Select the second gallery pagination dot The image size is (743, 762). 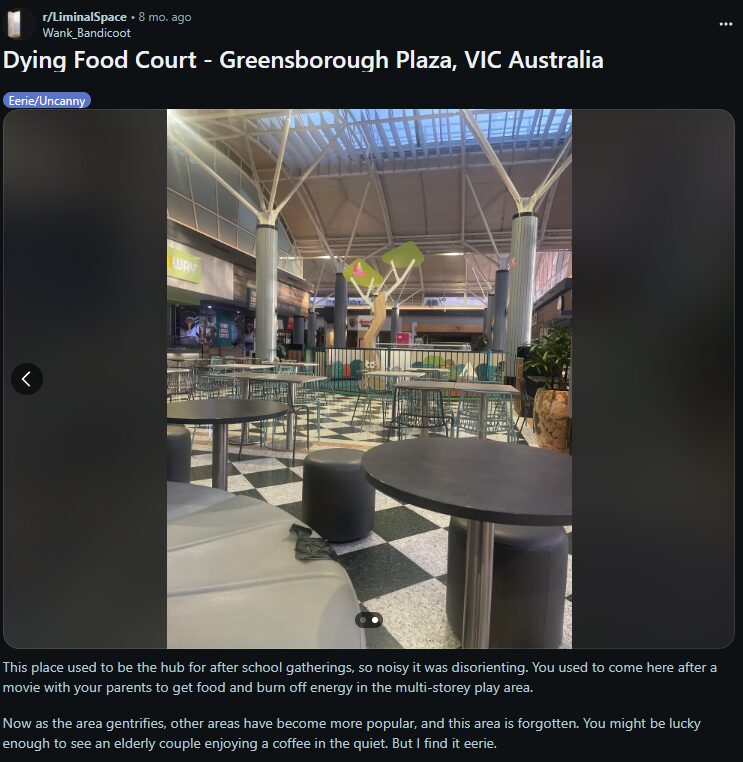pyautogui.click(x=375, y=620)
